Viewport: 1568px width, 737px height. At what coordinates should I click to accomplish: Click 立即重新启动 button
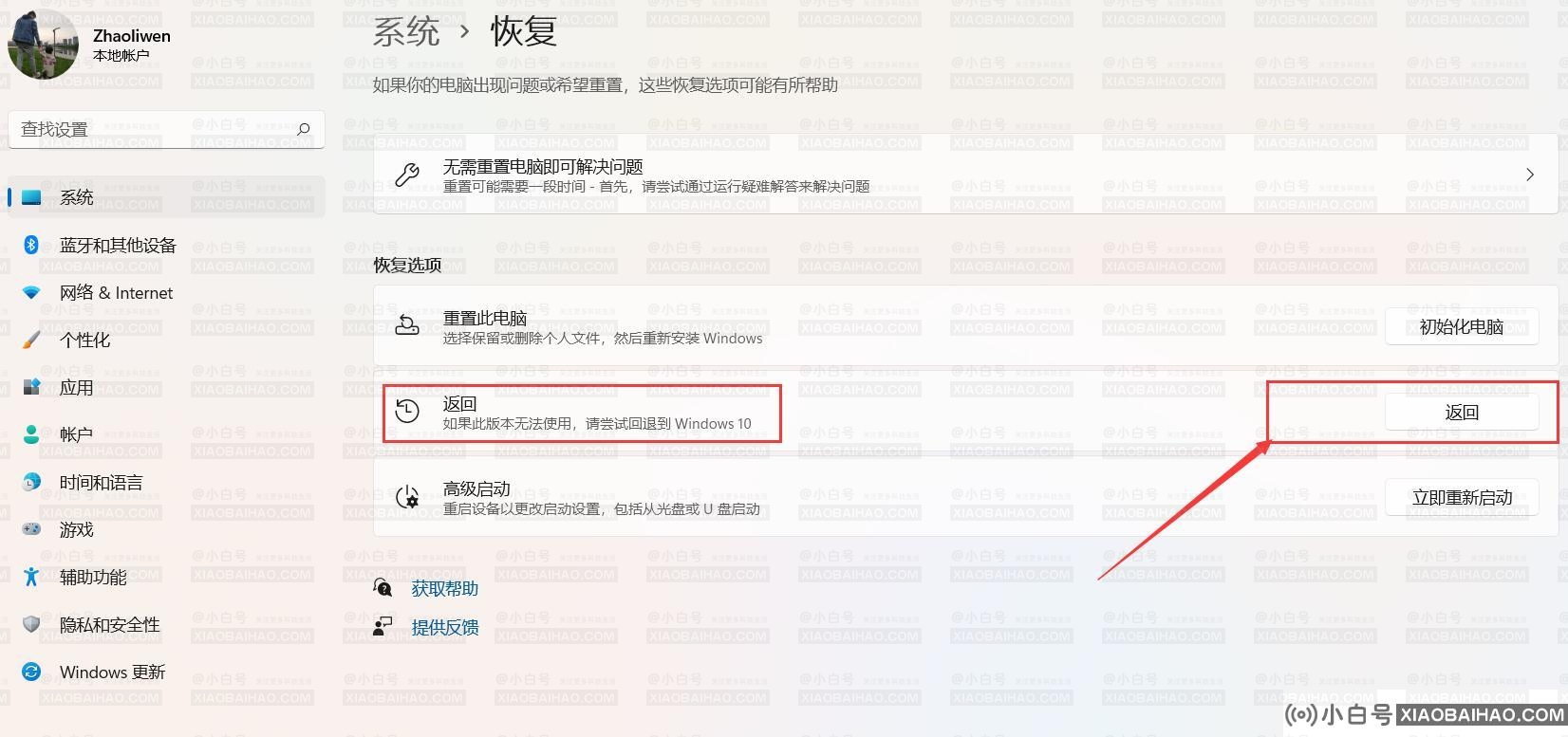click(x=1462, y=497)
